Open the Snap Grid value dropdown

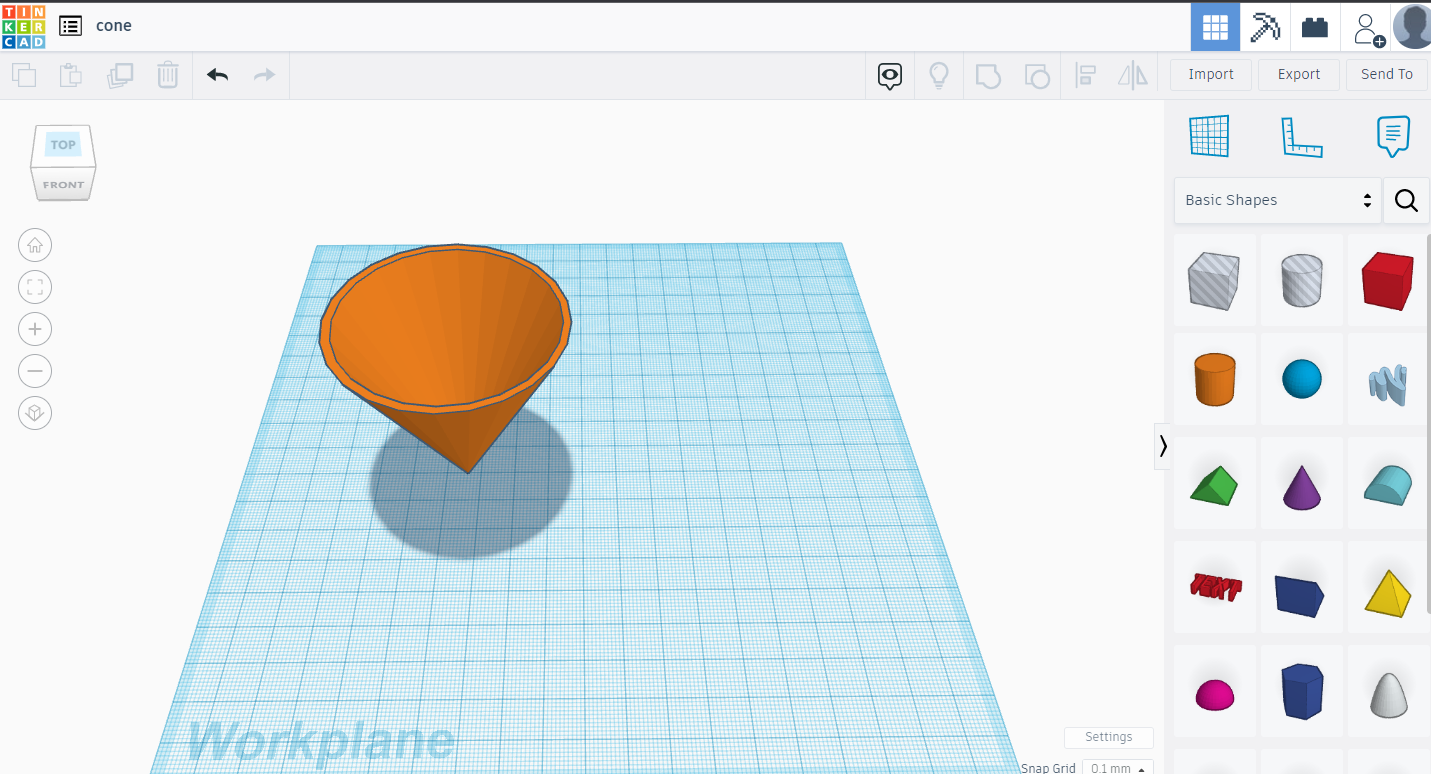coord(1117,768)
